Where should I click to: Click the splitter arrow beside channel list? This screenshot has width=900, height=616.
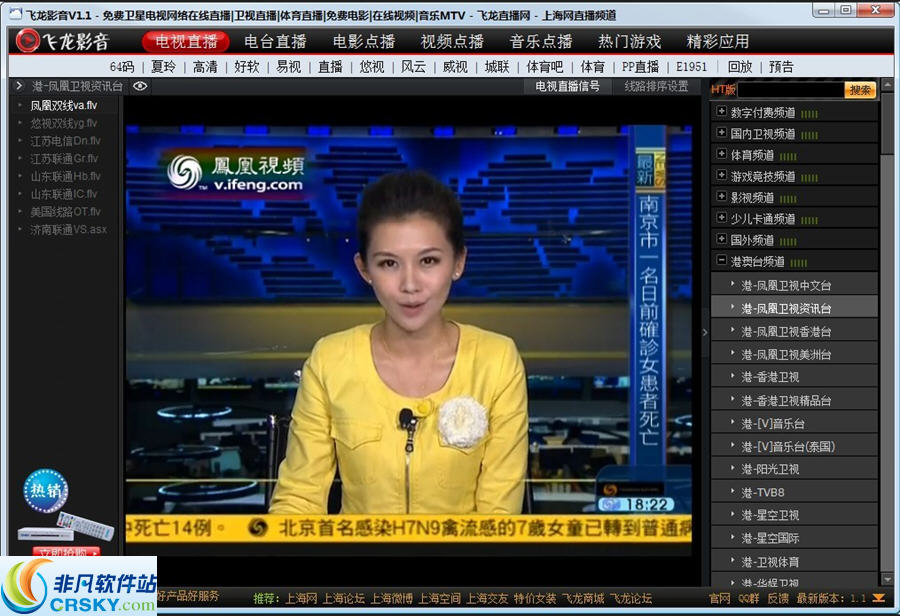(x=704, y=332)
